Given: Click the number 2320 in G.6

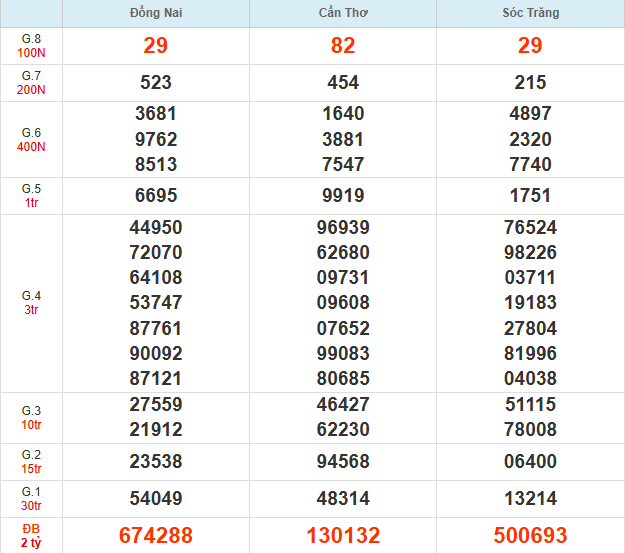Looking at the screenshot, I should 531,140.
